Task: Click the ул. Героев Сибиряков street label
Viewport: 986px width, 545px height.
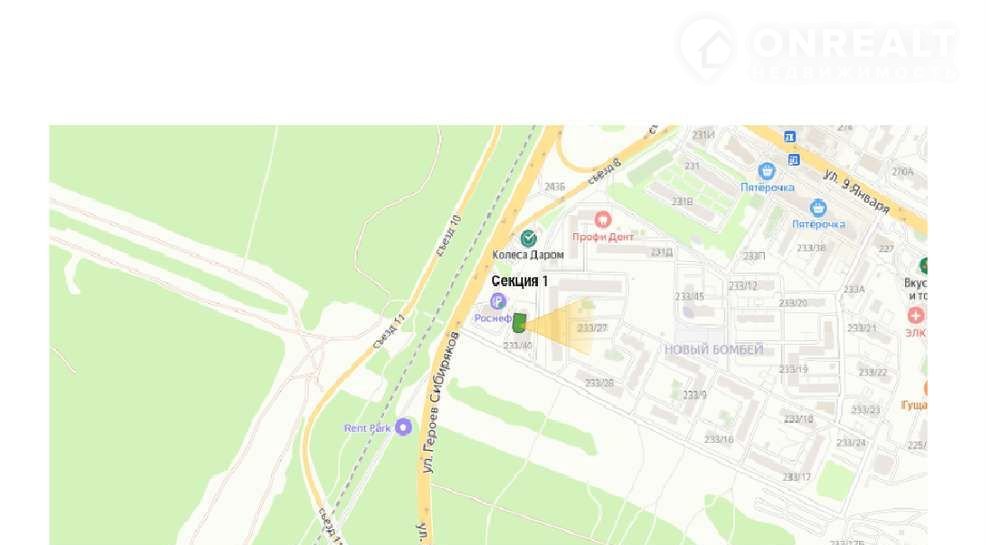Action: [440, 402]
